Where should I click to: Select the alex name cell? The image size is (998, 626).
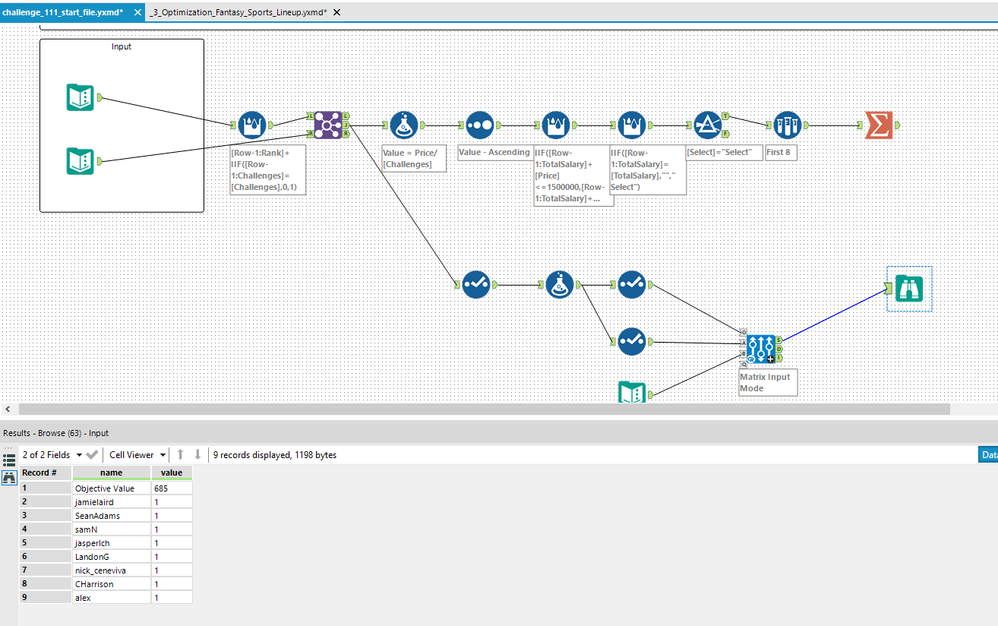(111, 597)
